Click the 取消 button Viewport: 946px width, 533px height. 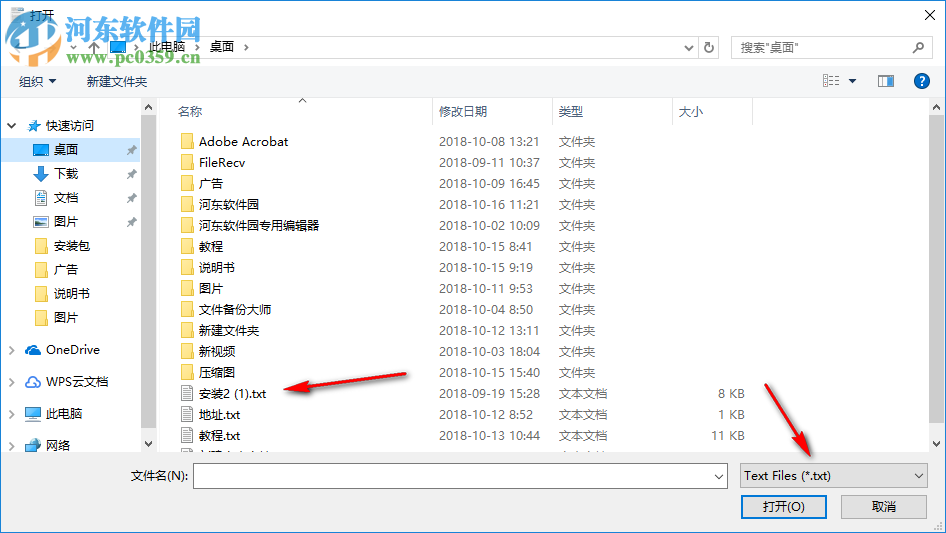coord(884,506)
